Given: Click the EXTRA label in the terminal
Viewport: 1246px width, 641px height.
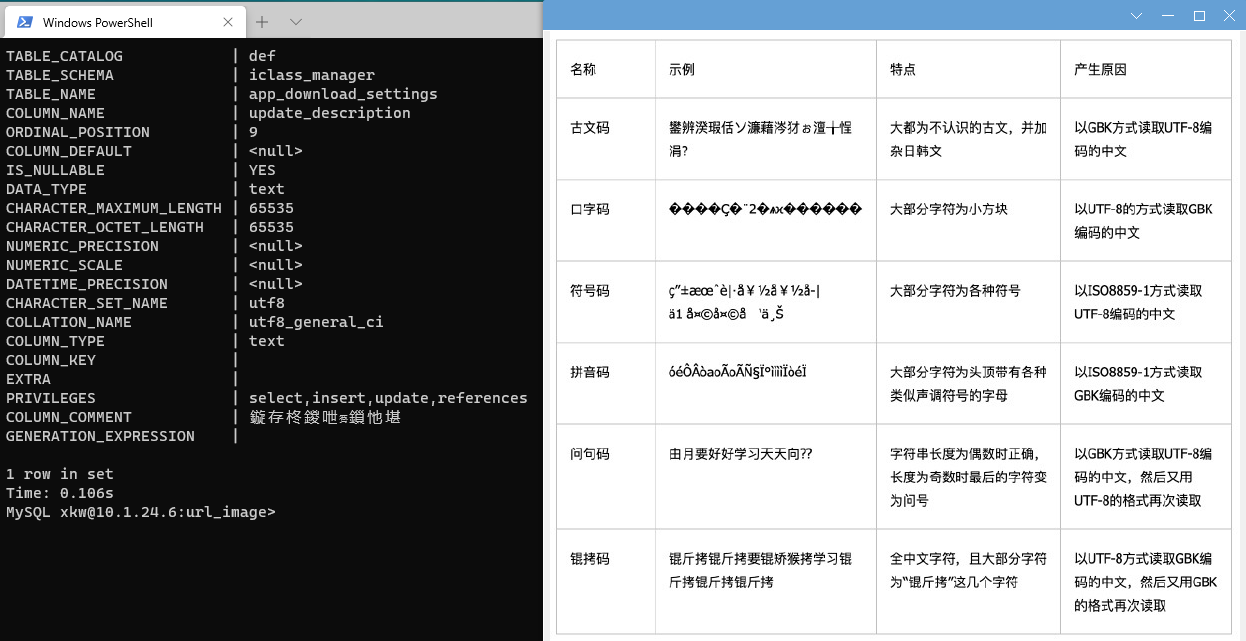Looking at the screenshot, I should click(28, 379).
